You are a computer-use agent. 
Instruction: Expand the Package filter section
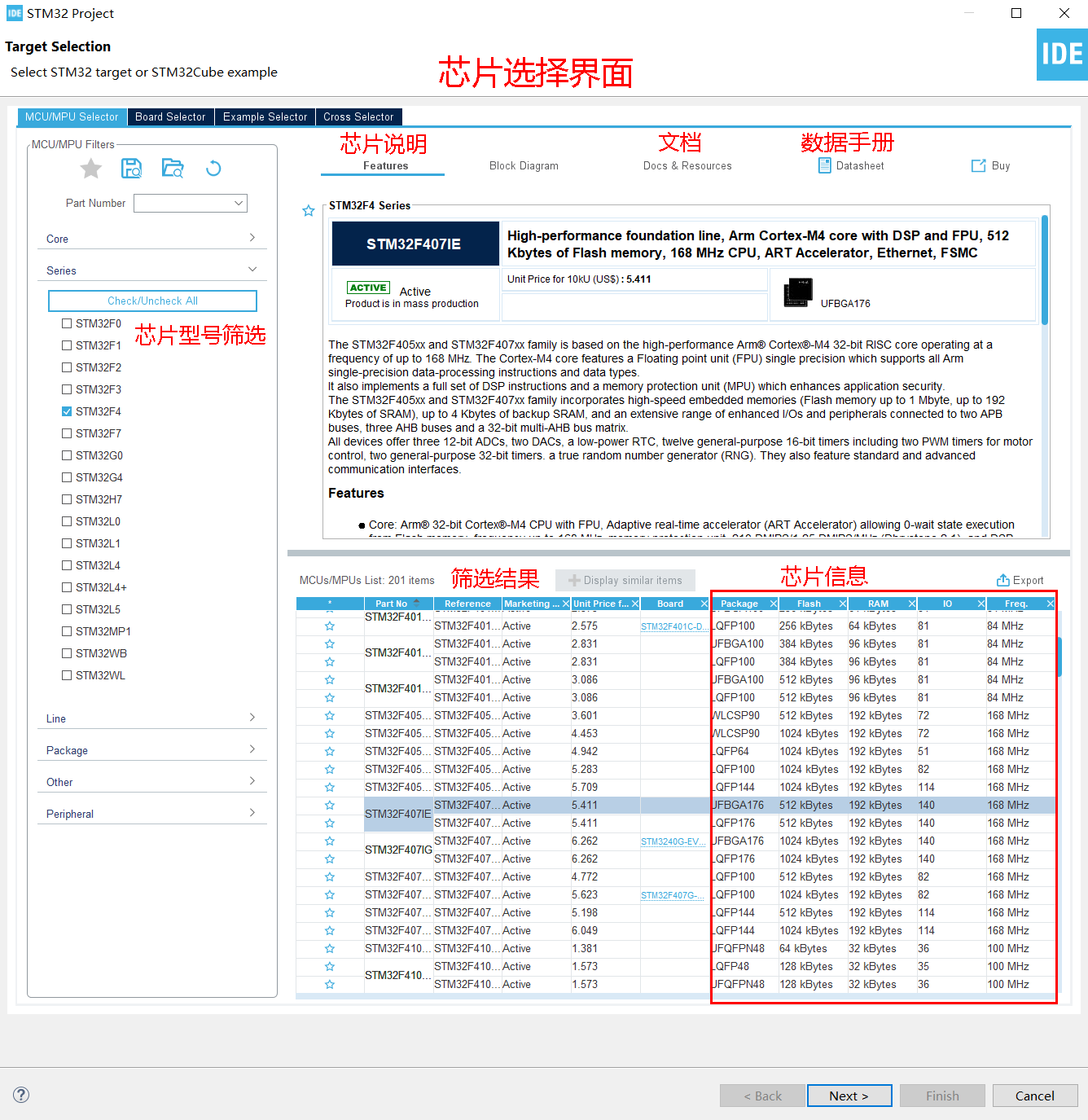152,750
